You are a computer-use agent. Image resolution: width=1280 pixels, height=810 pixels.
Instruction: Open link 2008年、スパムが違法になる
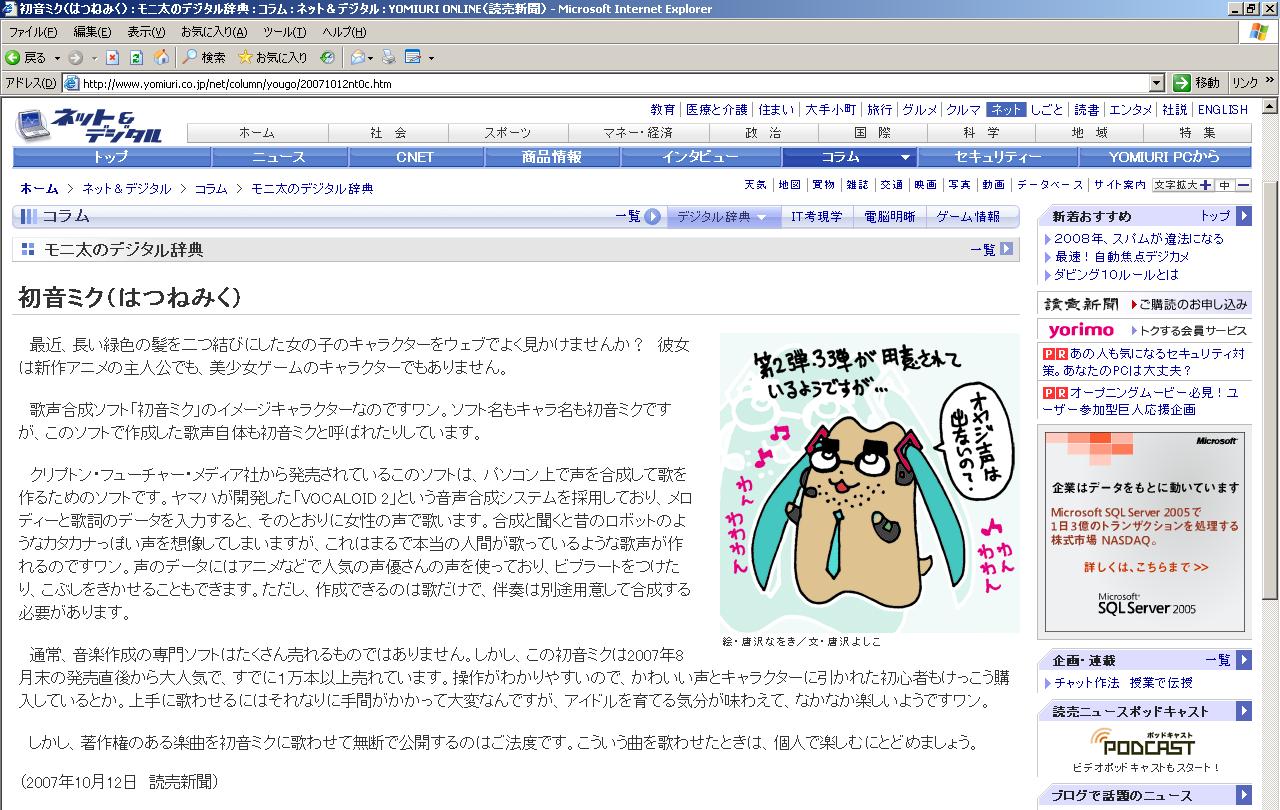tap(1138, 238)
